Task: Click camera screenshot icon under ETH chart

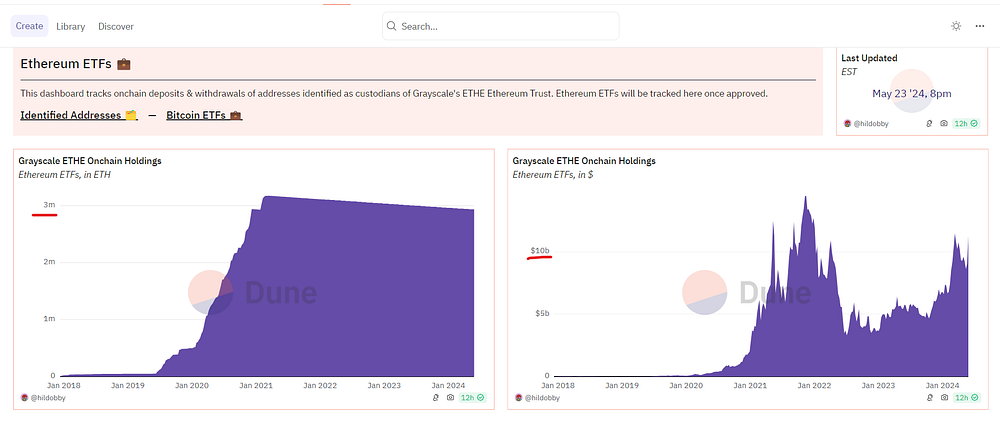Action: 450,398
